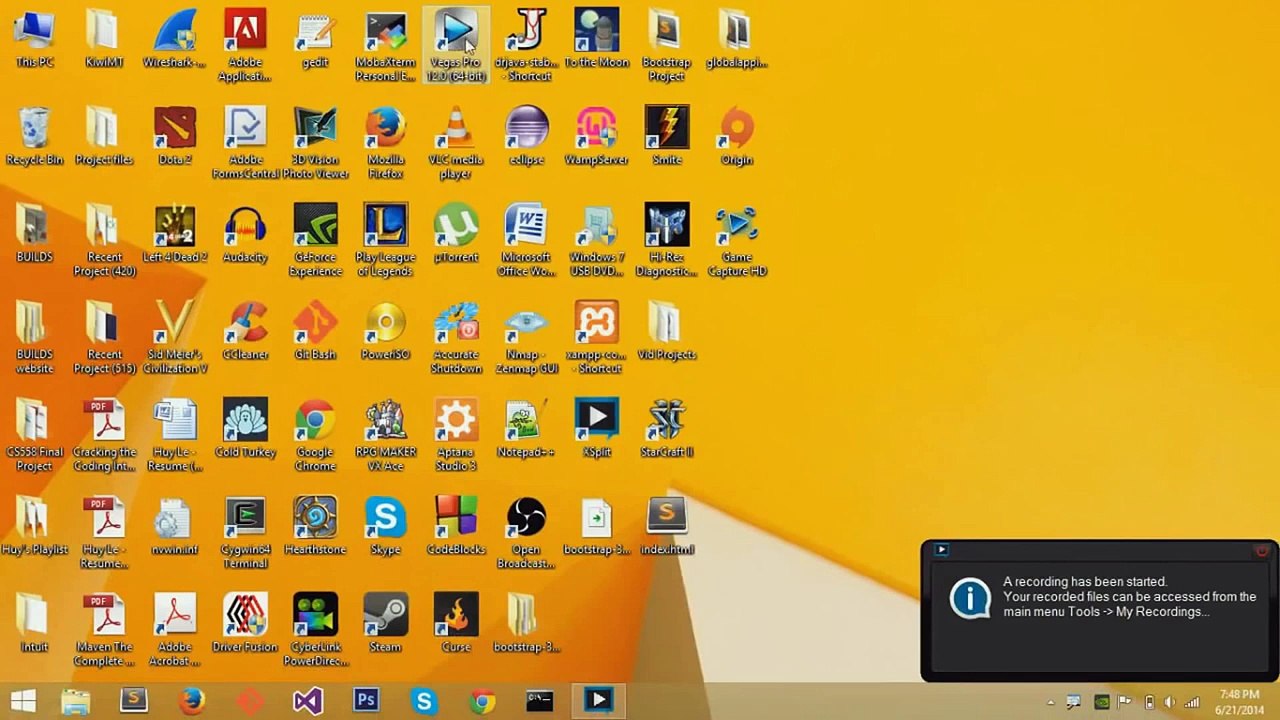Open Game Capture HD desktop icon
The height and width of the screenshot is (720, 1280).
pos(737,240)
